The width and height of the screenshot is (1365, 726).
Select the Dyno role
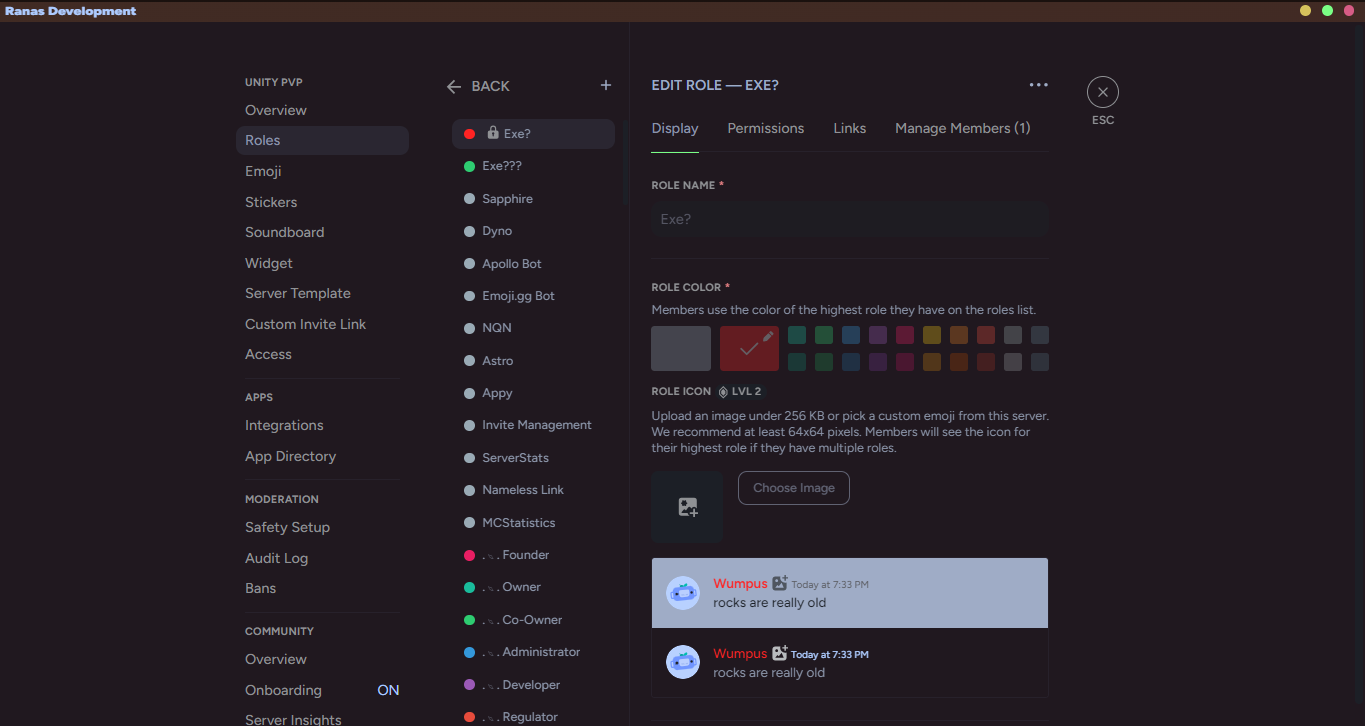[x=533, y=231]
